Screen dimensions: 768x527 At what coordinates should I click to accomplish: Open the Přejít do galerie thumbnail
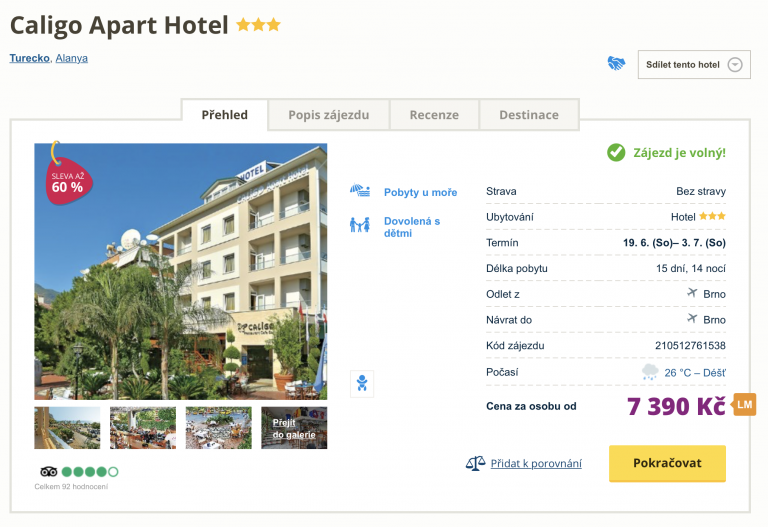coord(294,428)
